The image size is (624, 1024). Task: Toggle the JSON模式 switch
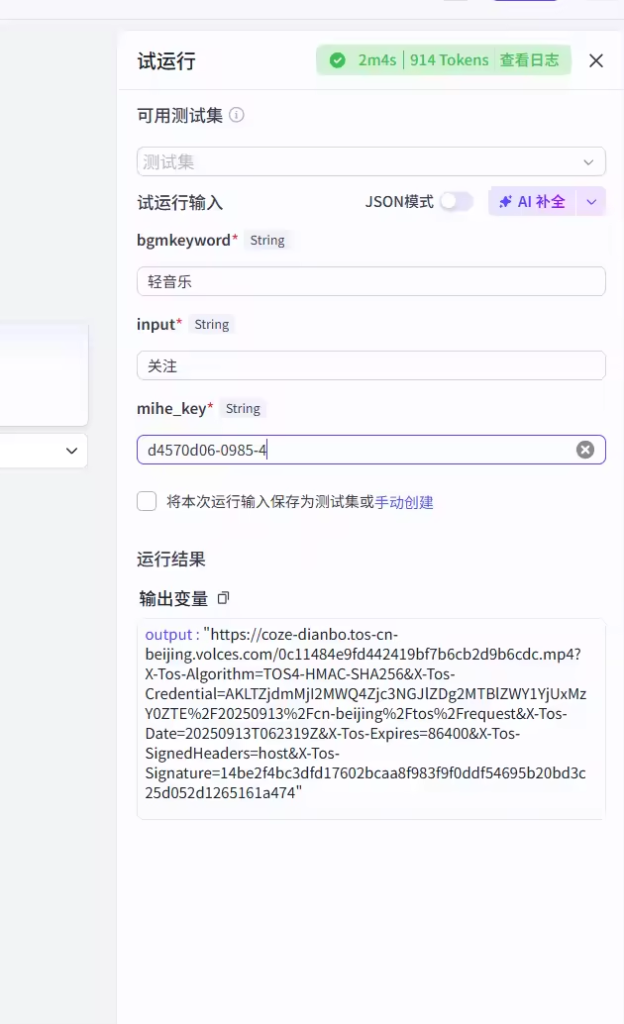[x=456, y=202]
